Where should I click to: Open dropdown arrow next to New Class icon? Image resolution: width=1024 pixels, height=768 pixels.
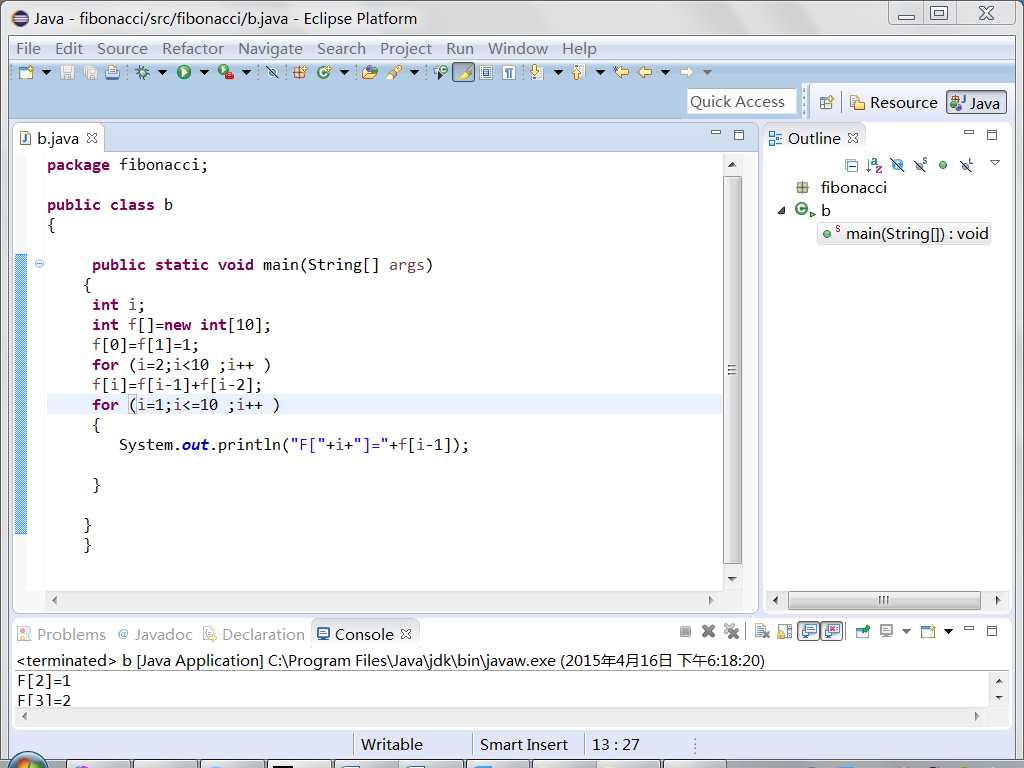(344, 72)
